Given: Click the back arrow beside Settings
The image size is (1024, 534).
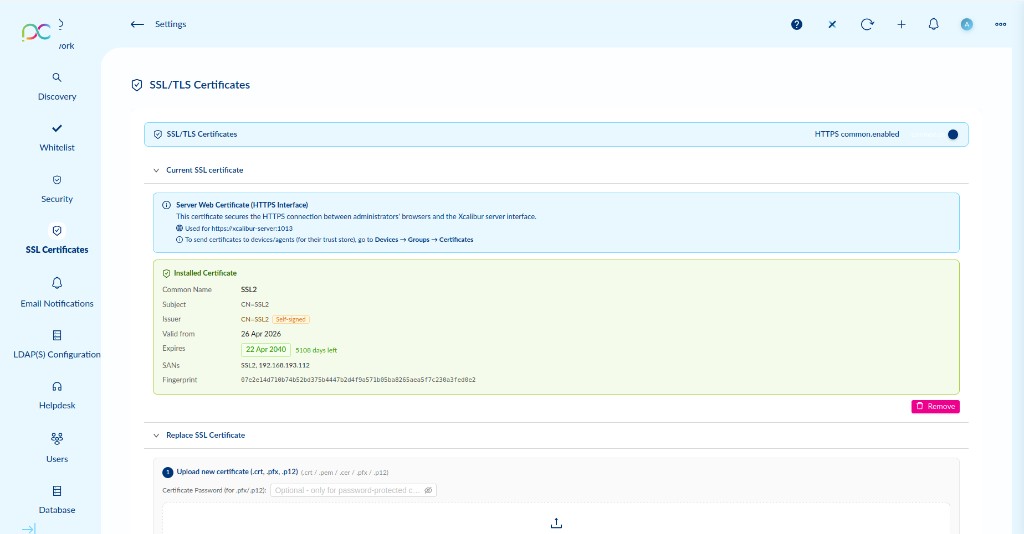Looking at the screenshot, I should coord(137,24).
